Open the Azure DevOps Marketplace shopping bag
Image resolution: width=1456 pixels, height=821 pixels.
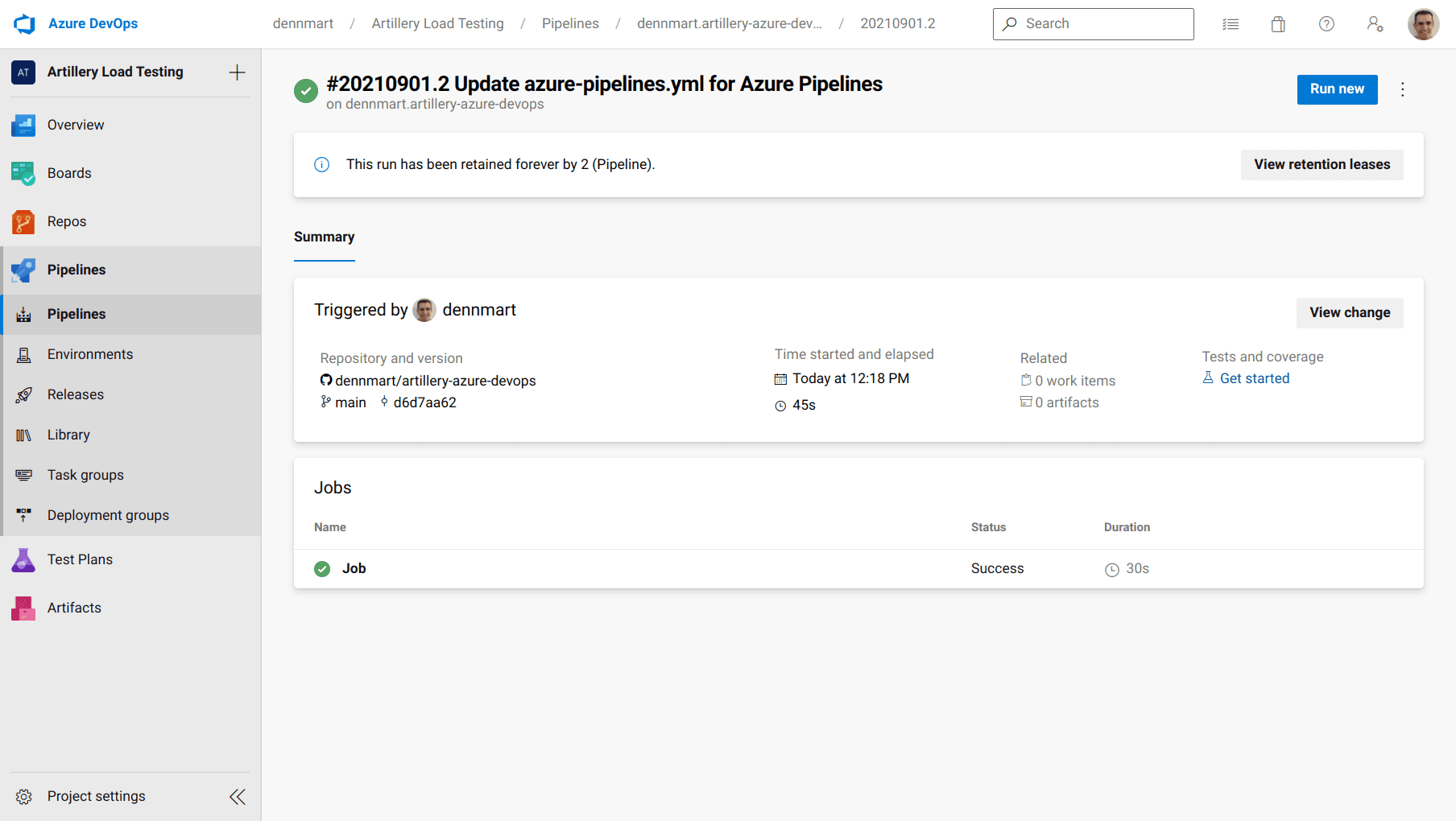point(1278,24)
